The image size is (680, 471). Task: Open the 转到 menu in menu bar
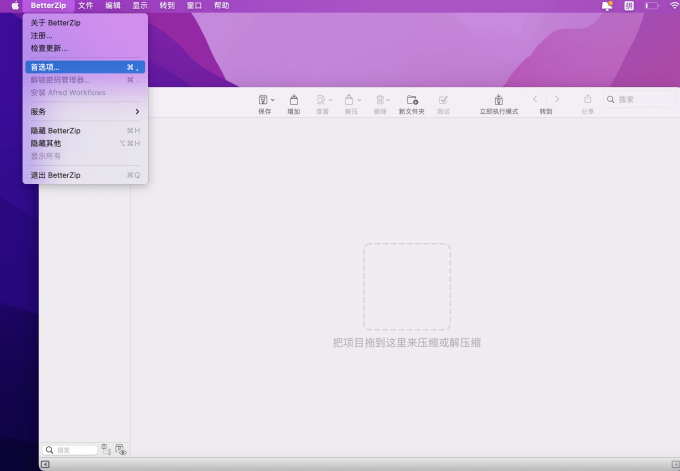tap(167, 6)
